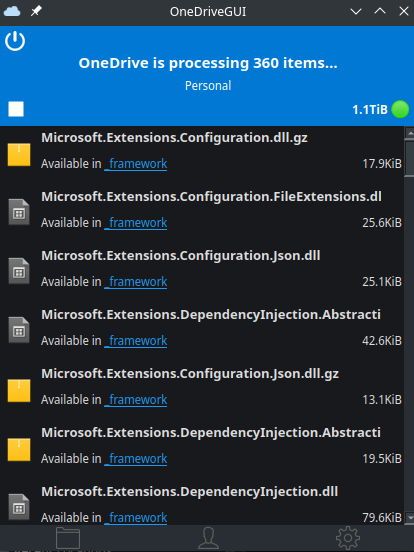This screenshot has height=552, width=414.
Task: Click file icon for Configuration.Json.dll
Action: [x=19, y=271]
